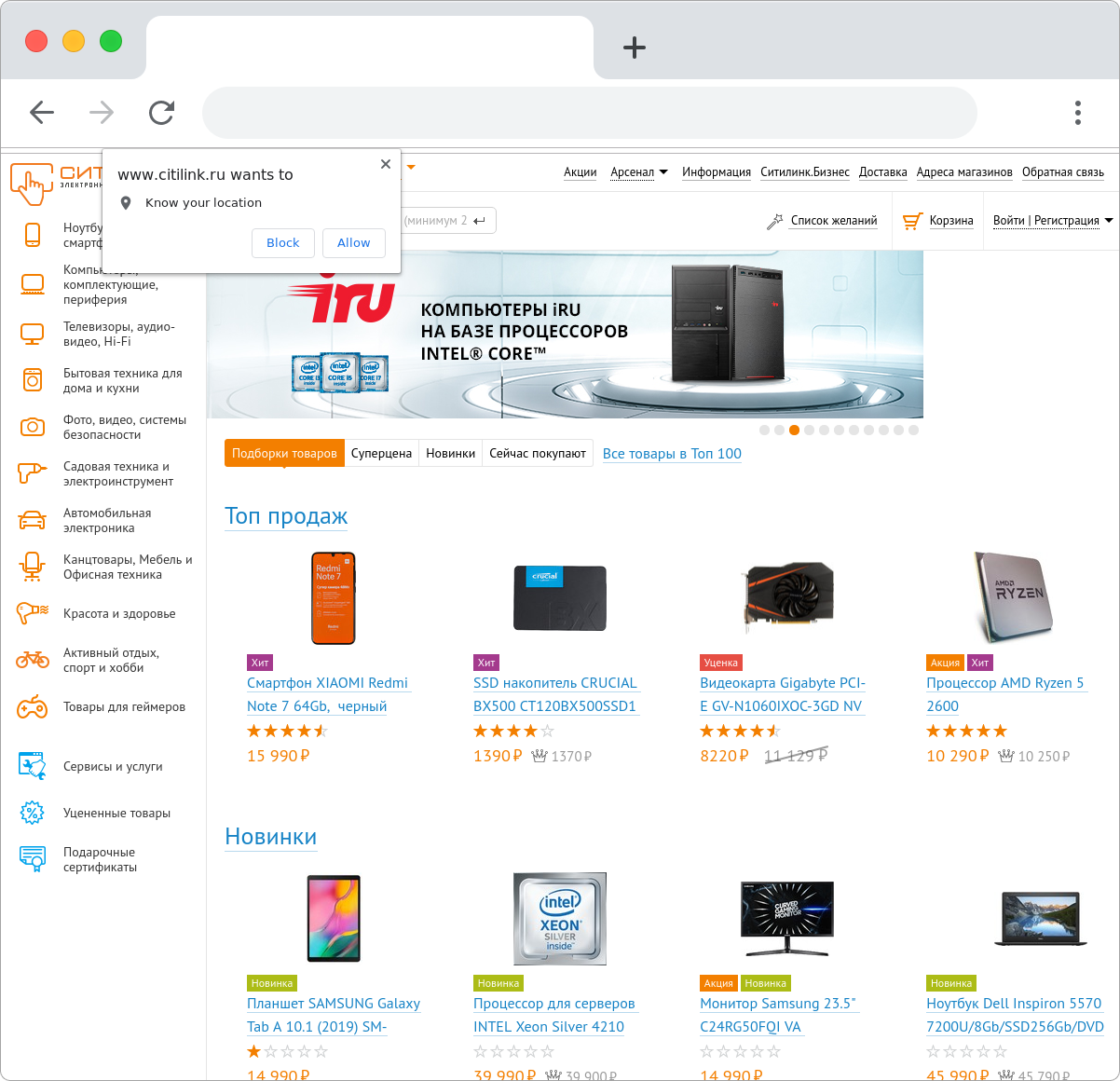Open Смартфон XIAOMI Redmi Note 7 link
The image size is (1120, 1081).
point(327,694)
